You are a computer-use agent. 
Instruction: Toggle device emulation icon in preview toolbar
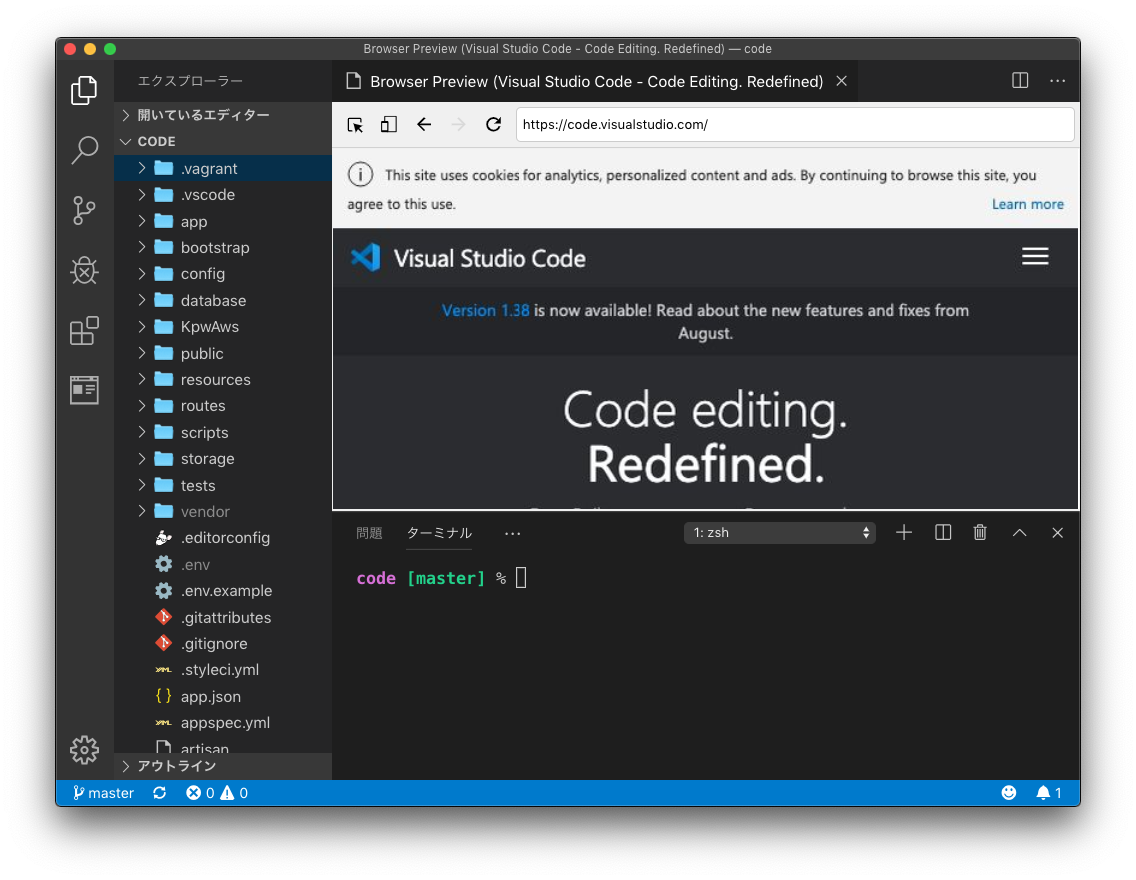click(389, 125)
